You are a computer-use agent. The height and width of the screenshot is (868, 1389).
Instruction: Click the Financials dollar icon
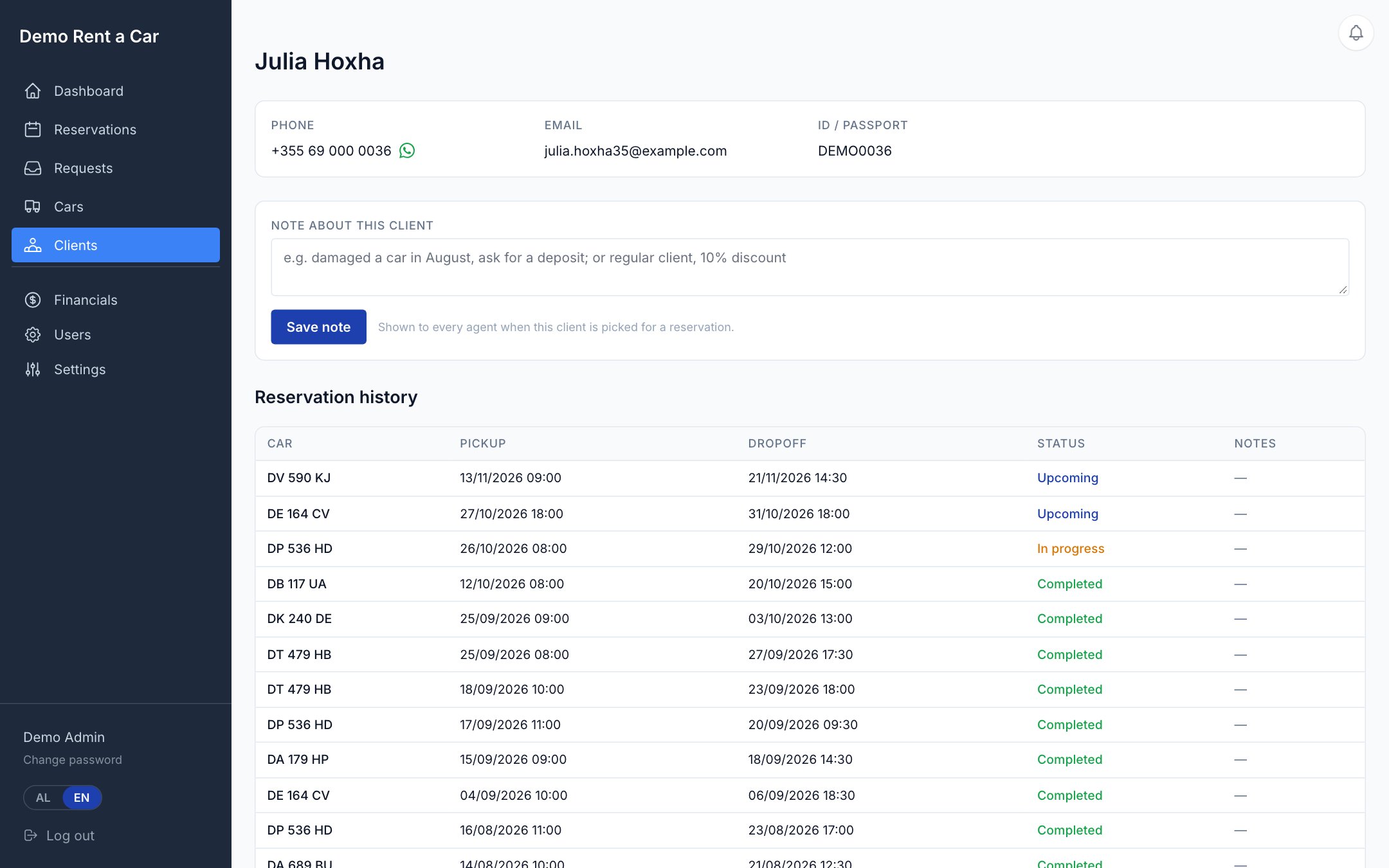(33, 300)
